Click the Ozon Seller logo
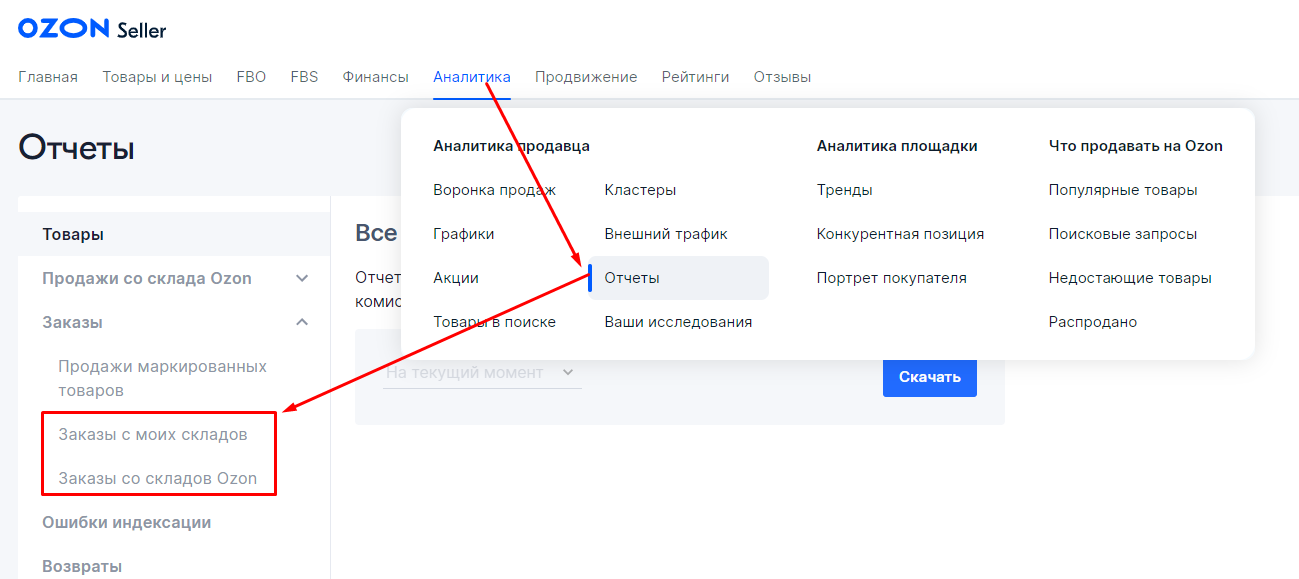 click(92, 29)
